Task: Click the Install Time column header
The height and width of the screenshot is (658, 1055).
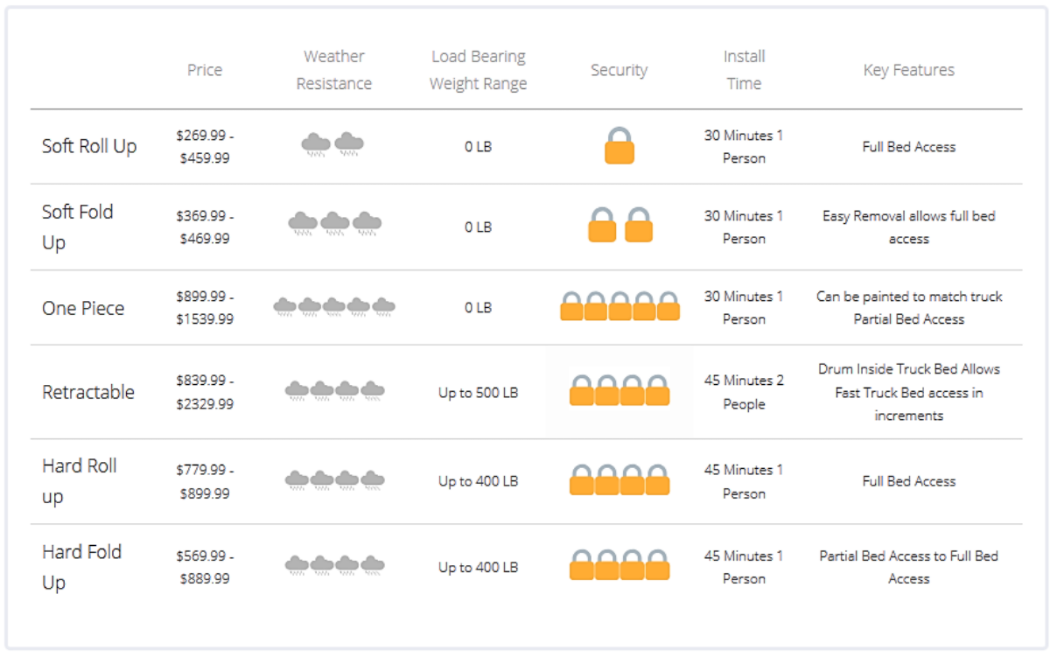Action: pyautogui.click(x=744, y=70)
